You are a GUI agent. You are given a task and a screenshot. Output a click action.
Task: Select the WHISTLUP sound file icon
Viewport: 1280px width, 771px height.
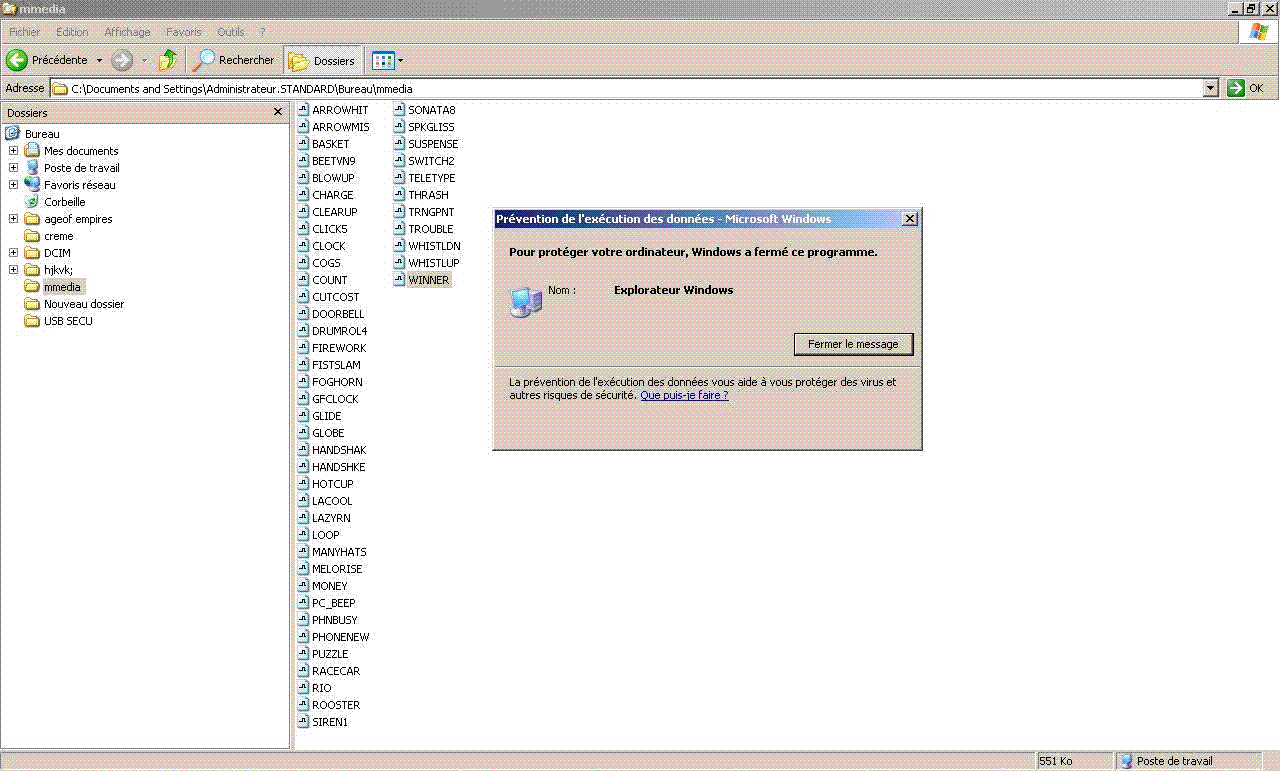click(x=399, y=263)
